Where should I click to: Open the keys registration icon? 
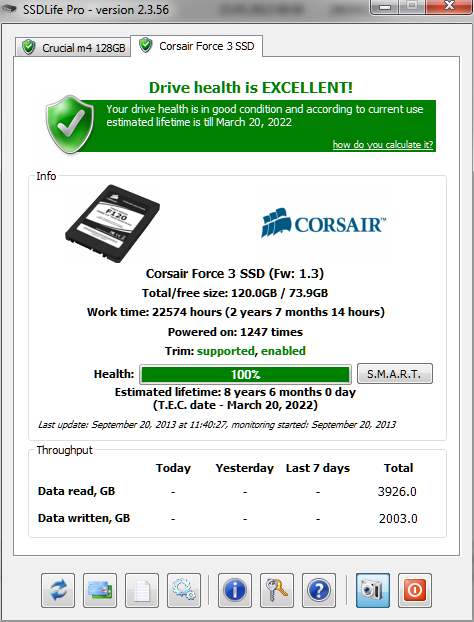277,590
